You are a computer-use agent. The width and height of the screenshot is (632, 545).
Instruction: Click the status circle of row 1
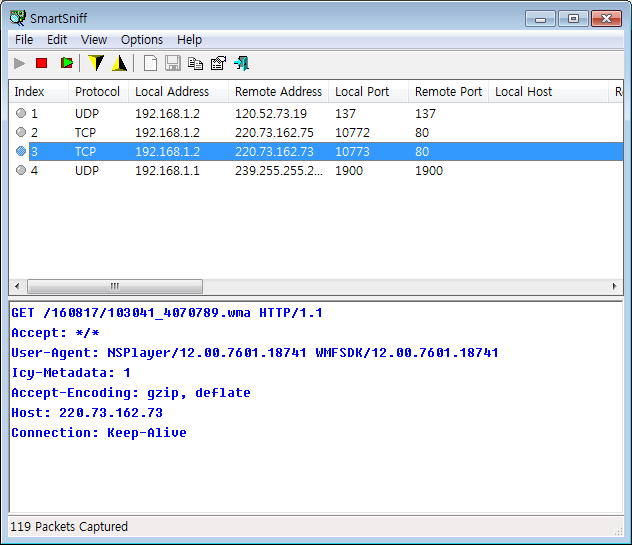[x=21, y=113]
